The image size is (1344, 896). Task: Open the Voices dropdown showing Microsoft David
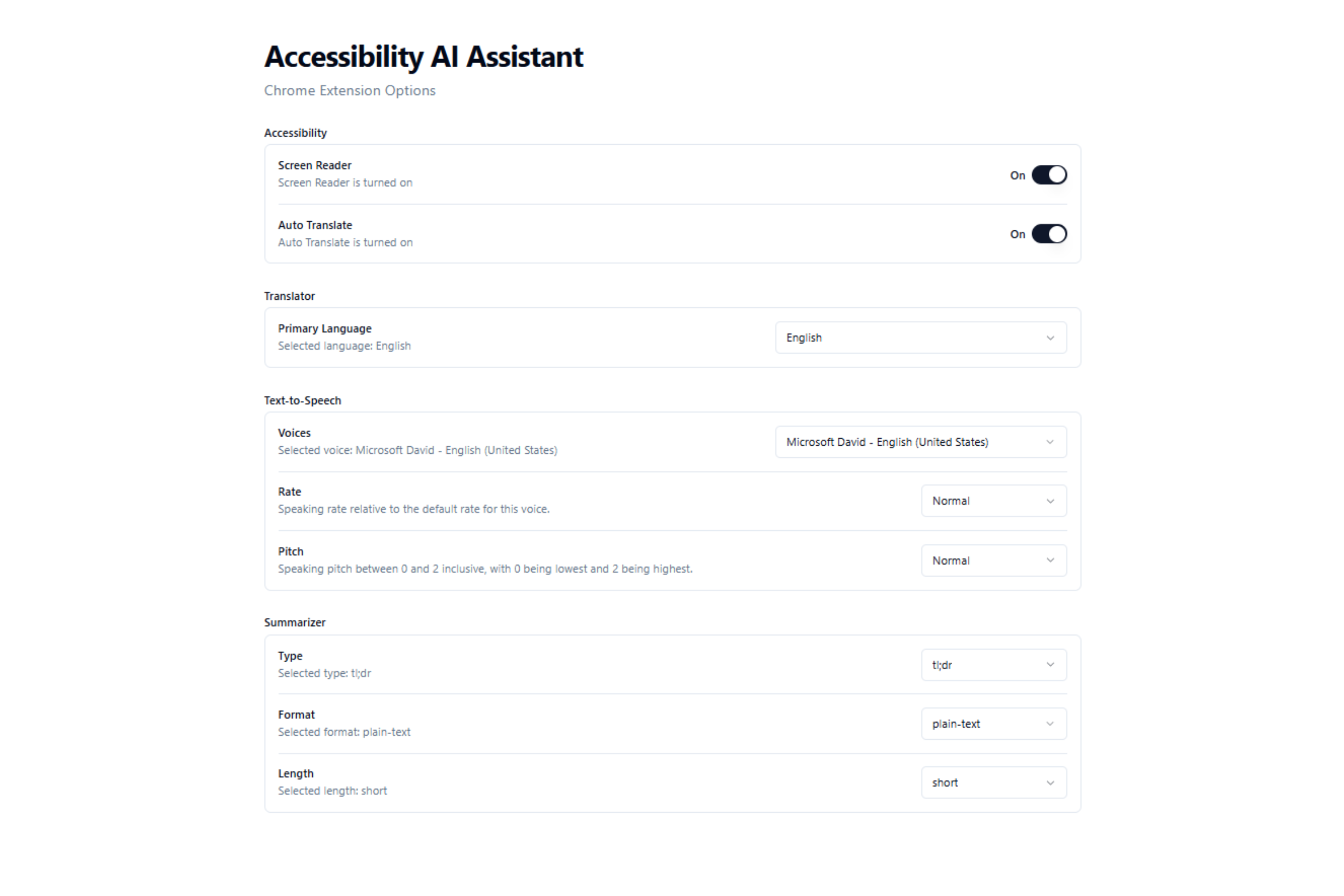click(921, 442)
